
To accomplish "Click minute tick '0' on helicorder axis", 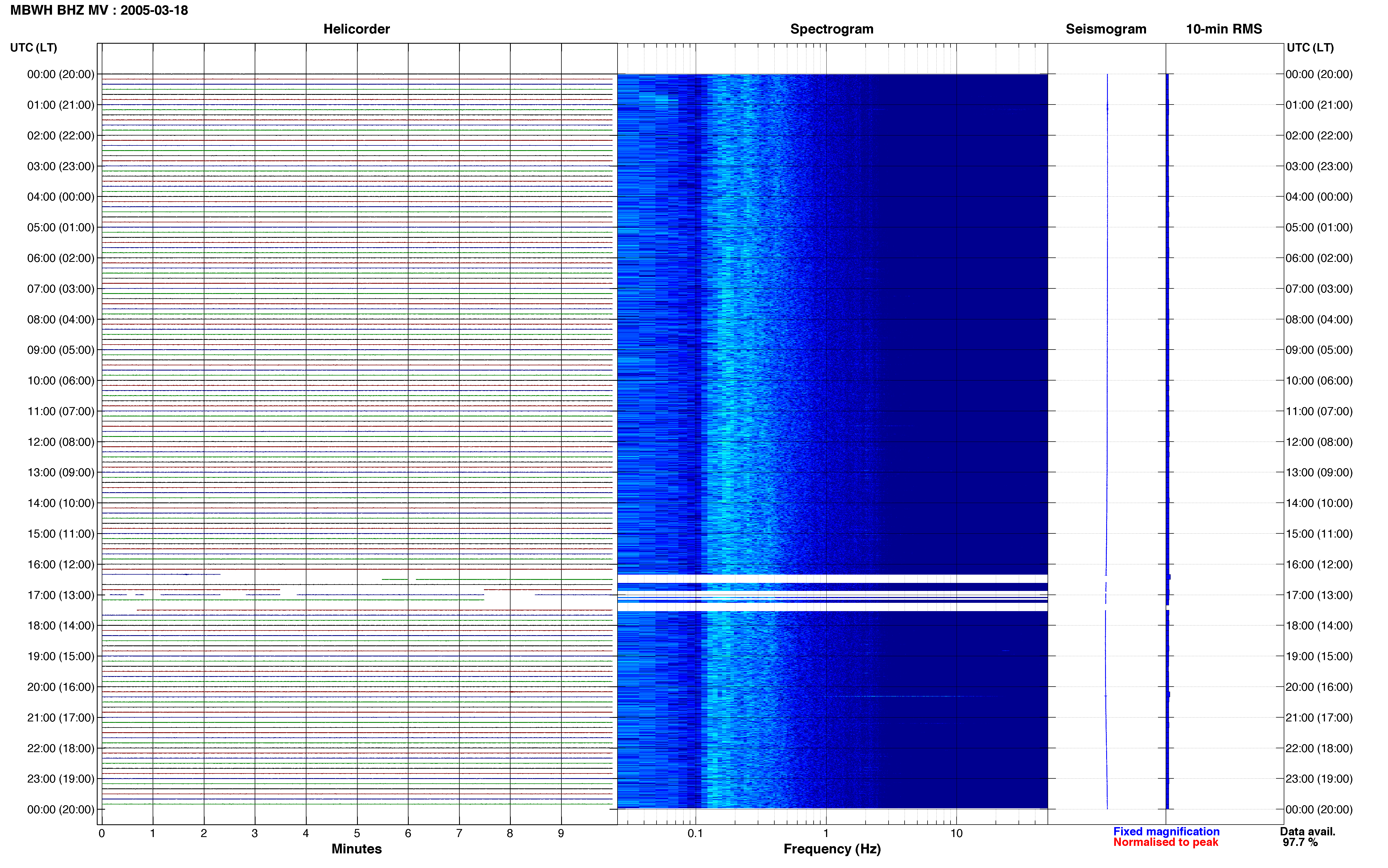I will [x=101, y=833].
